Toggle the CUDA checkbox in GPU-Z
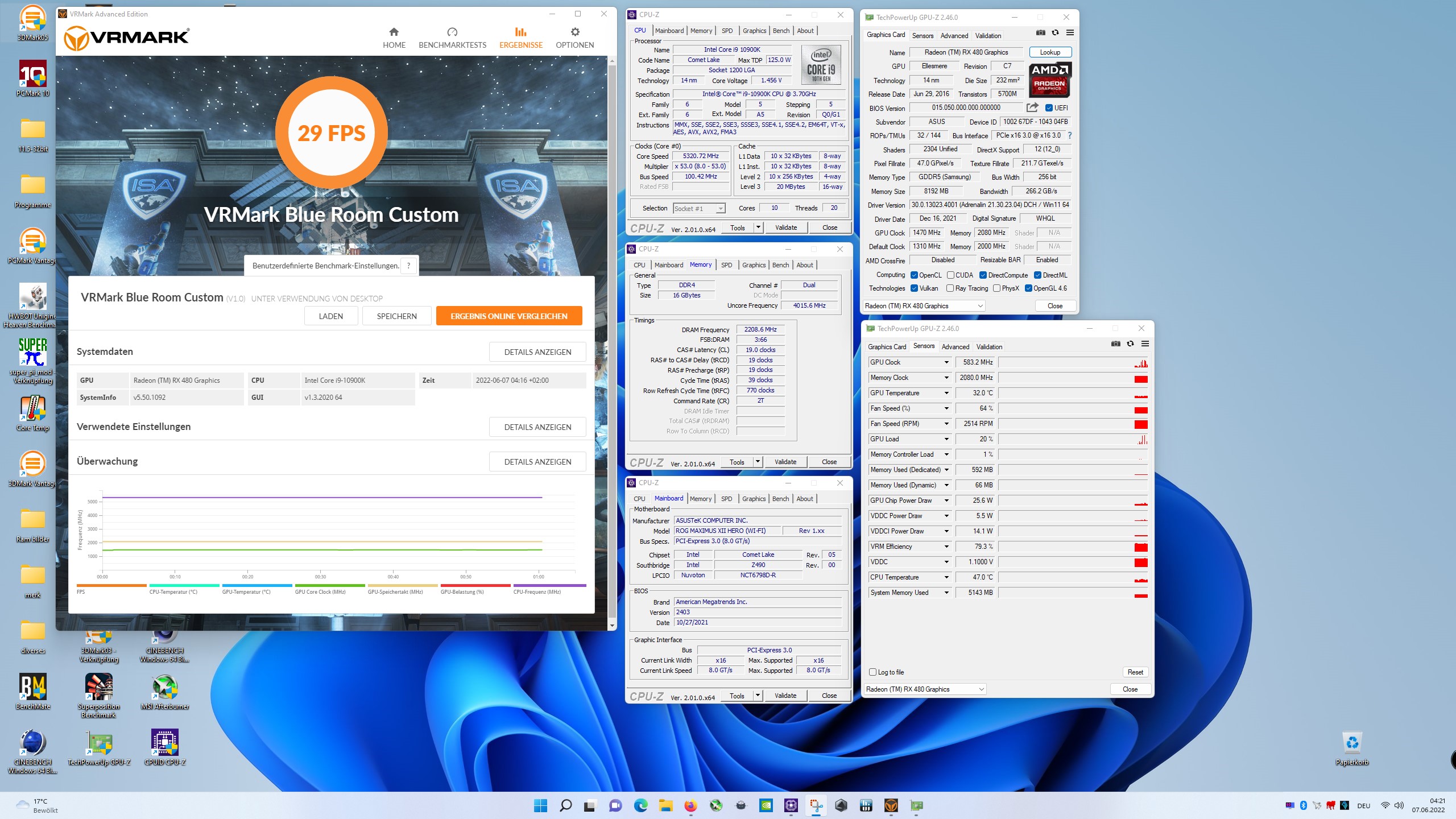Image resolution: width=1456 pixels, height=819 pixels. 950,275
